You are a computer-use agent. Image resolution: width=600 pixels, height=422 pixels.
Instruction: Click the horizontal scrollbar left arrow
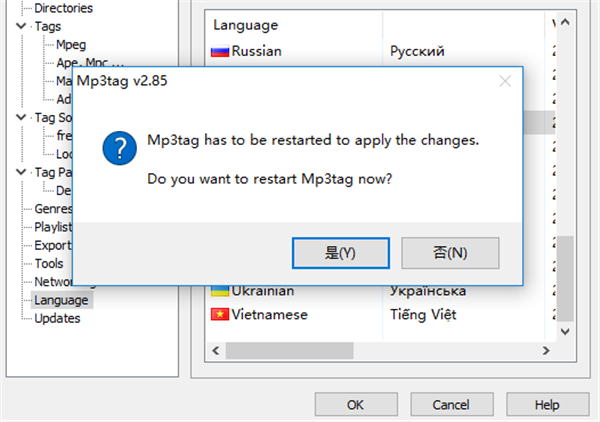[x=213, y=352]
